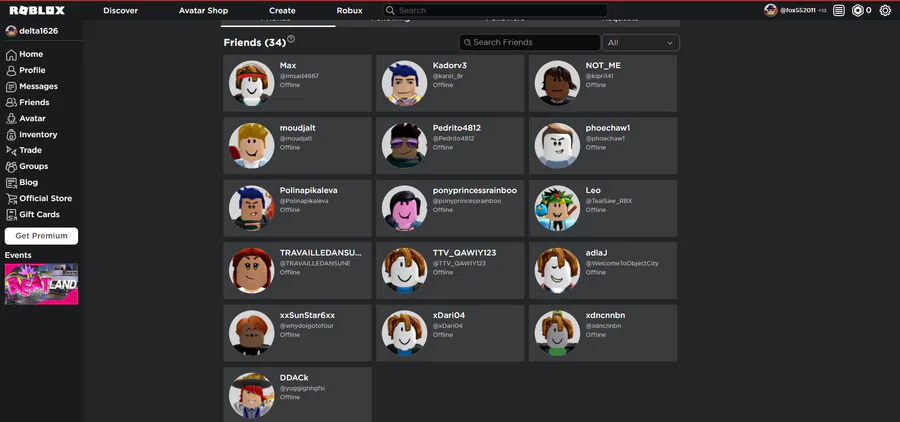Open the Gift Cards icon
The width and height of the screenshot is (900, 422).
[x=11, y=215]
